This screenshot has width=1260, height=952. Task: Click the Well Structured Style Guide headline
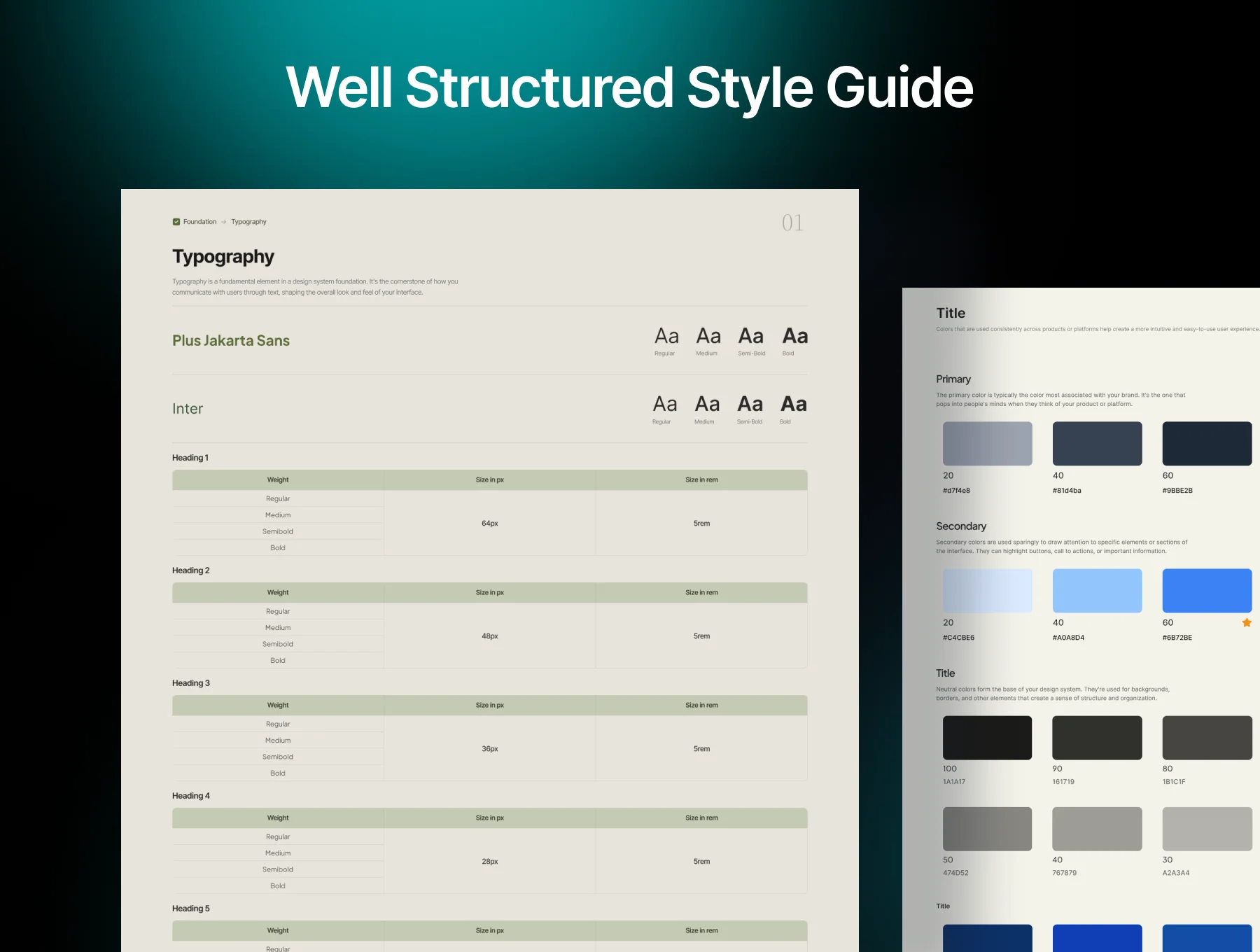tap(630, 88)
